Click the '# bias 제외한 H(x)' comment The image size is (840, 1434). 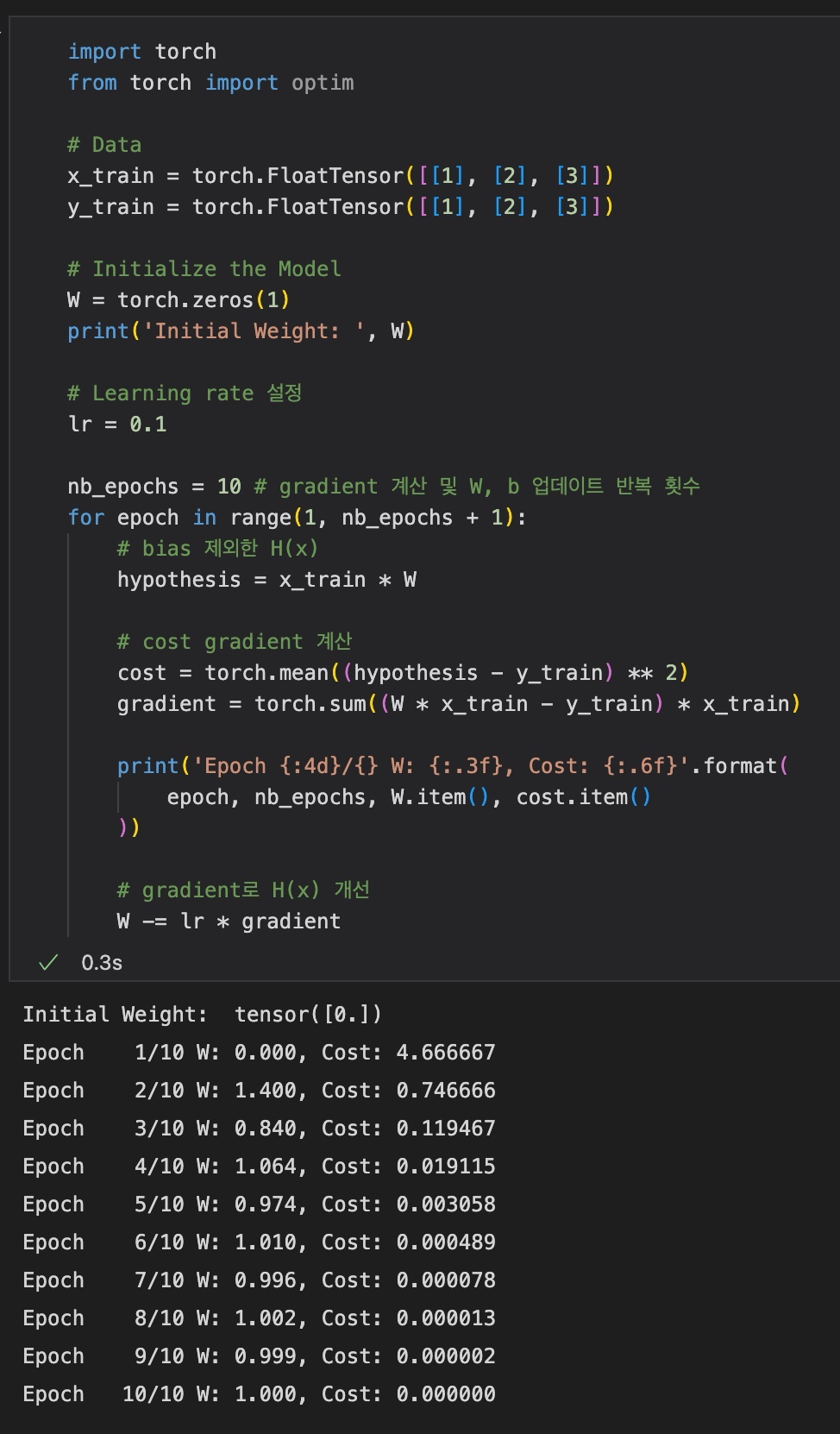point(218,549)
